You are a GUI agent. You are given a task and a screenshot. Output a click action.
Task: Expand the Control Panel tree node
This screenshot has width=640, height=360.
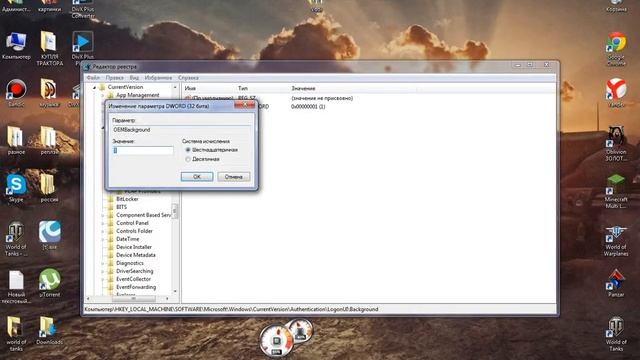102,223
